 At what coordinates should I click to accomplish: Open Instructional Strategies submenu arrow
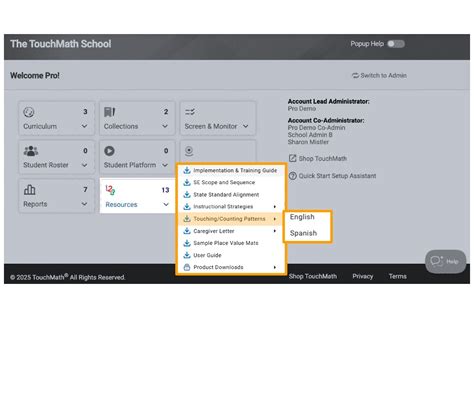click(275, 207)
